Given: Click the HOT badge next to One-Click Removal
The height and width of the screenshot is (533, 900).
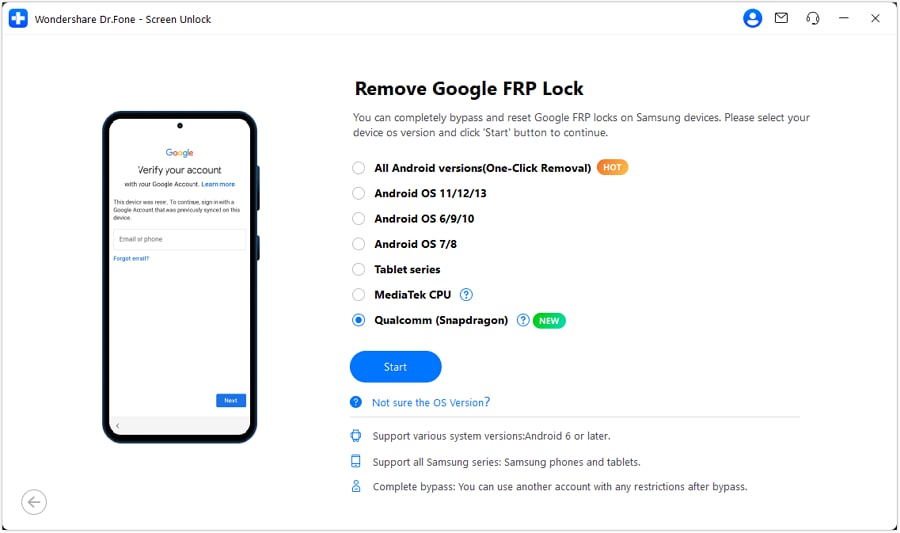Looking at the screenshot, I should 612,168.
